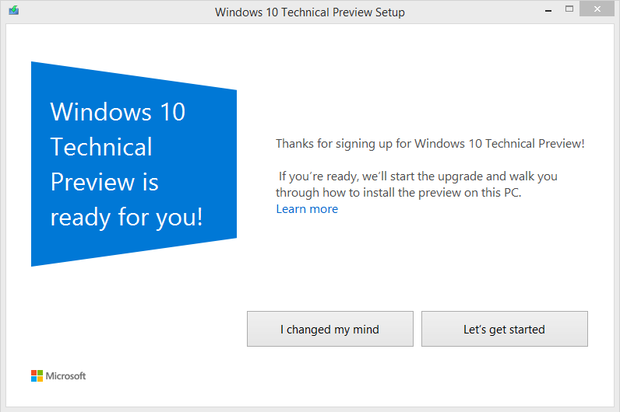Minimize the Technical Preview Setup window
The width and height of the screenshot is (620, 412).
[x=541, y=11]
